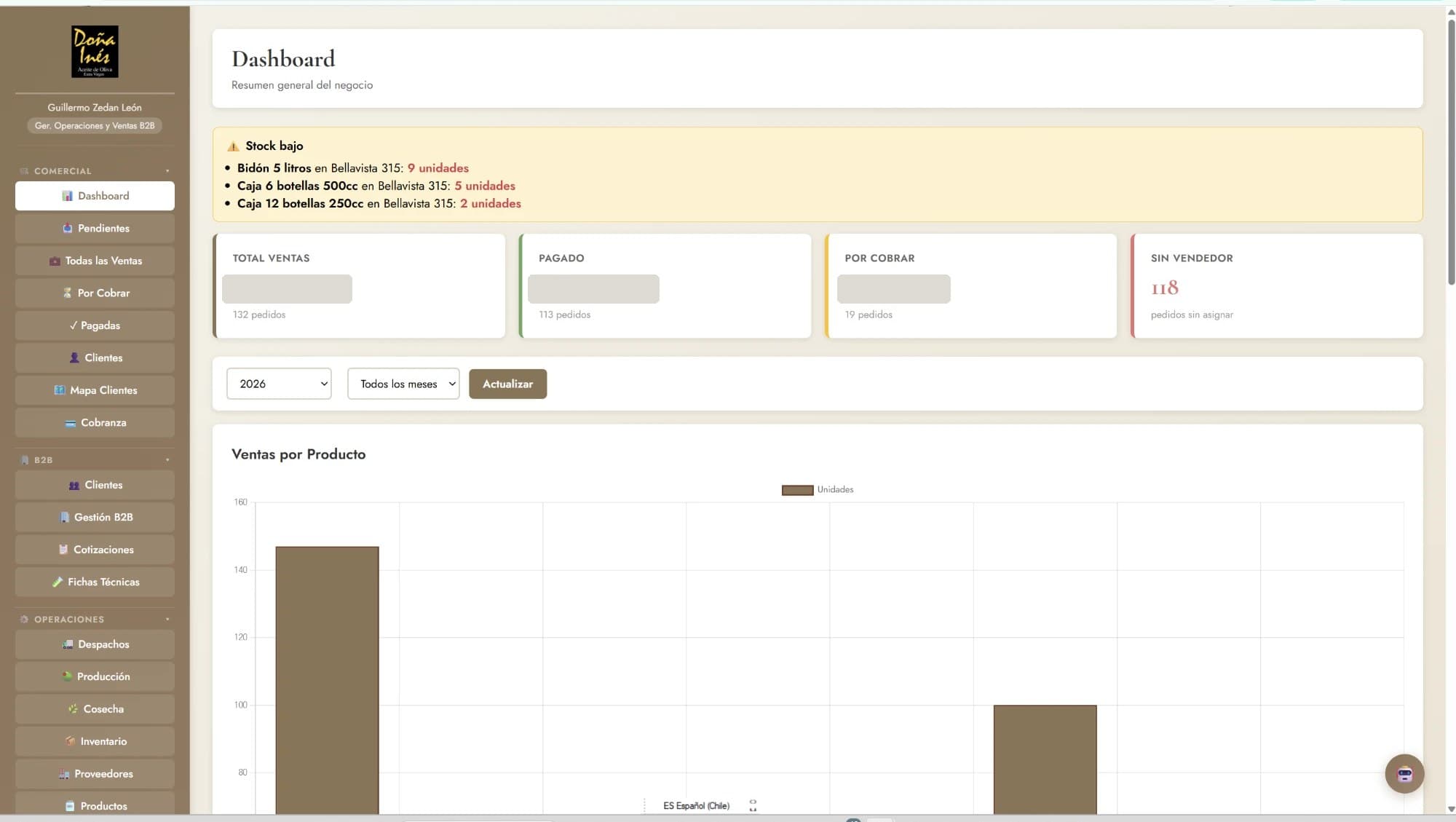This screenshot has height=822, width=1456.
Task: Click "Ger. Operaciones y Ventas B2B" role badge
Action: [x=95, y=126]
